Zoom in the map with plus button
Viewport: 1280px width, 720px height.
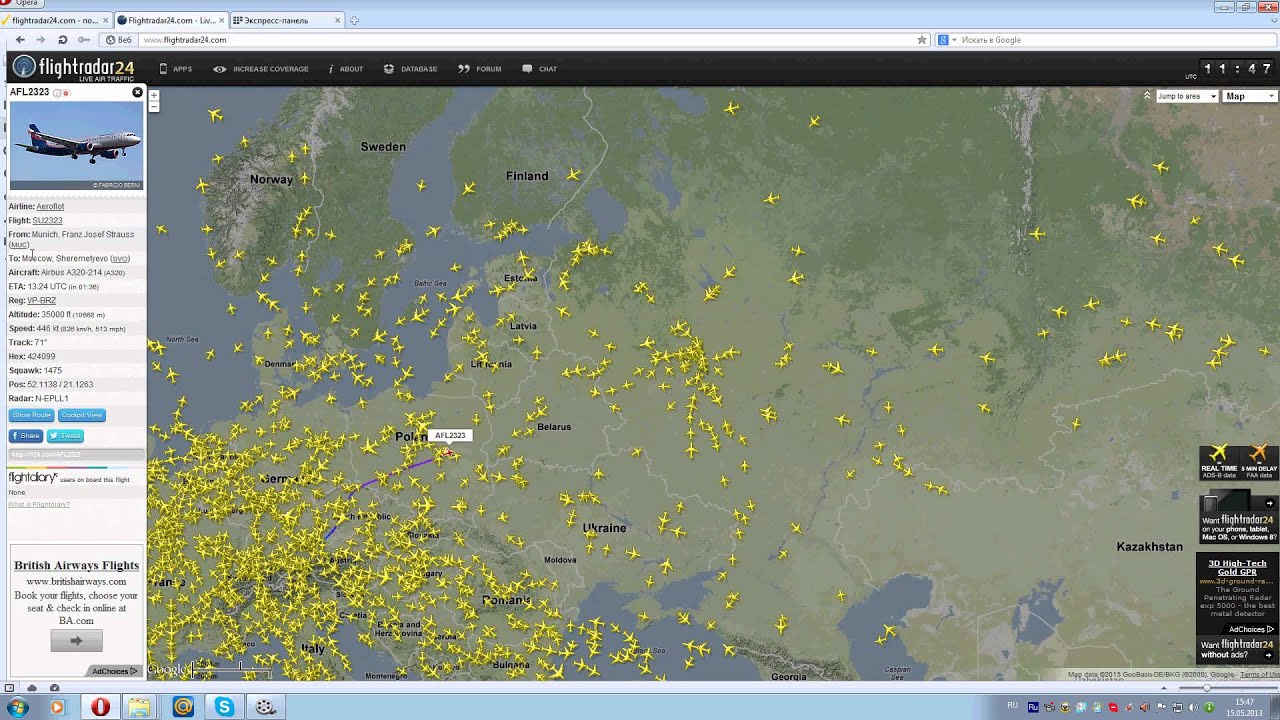pyautogui.click(x=154, y=94)
